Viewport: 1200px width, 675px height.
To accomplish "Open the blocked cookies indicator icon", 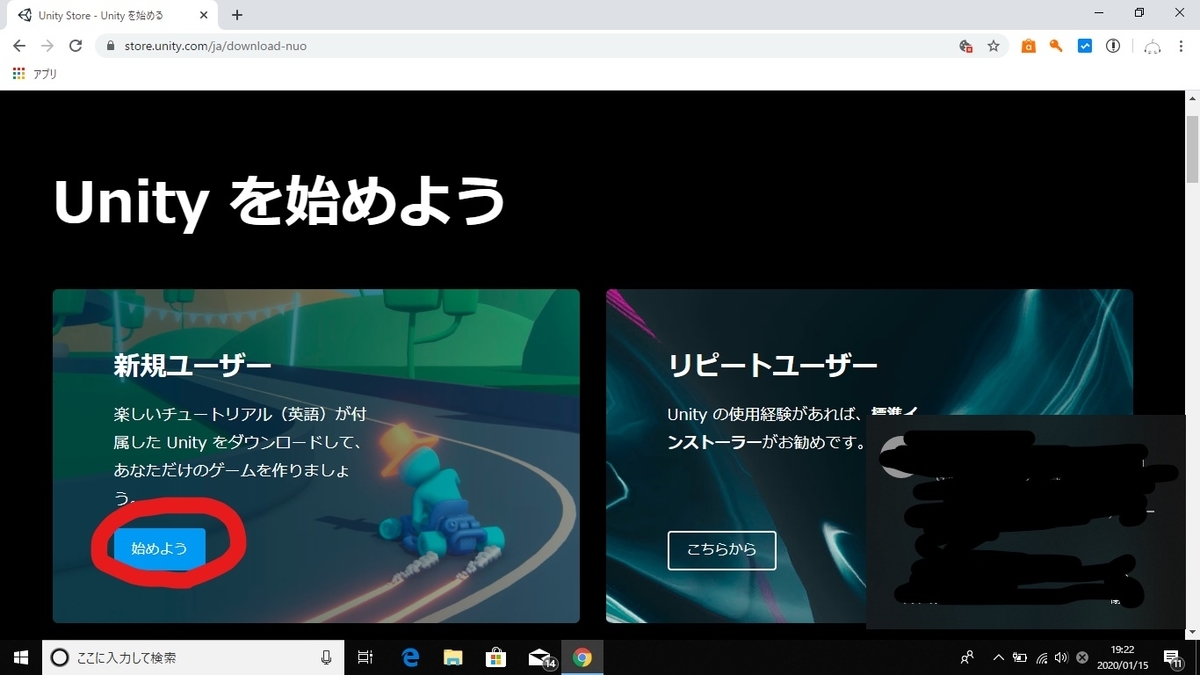I will (x=965, y=46).
